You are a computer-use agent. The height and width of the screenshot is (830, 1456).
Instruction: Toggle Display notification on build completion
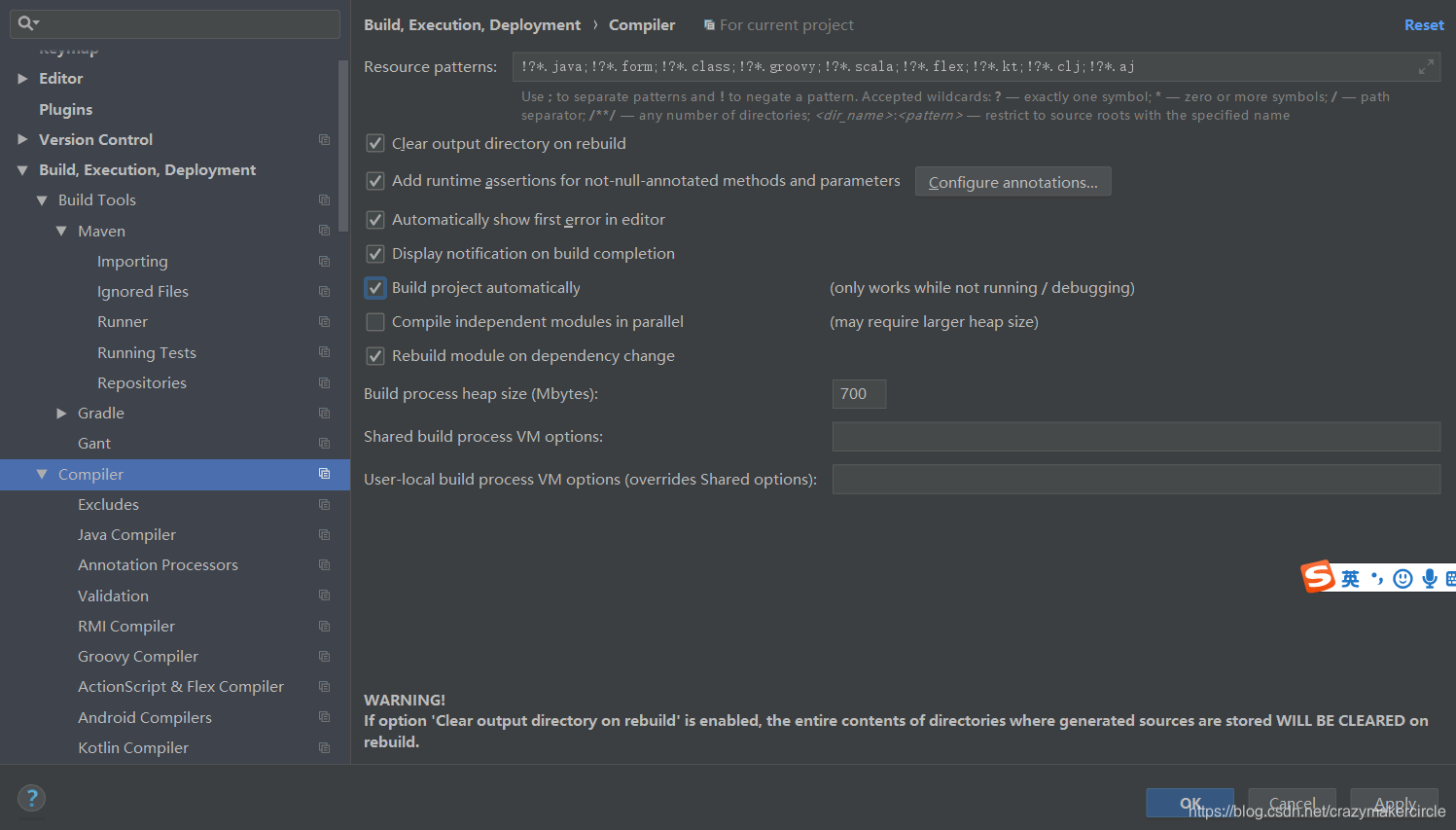[x=375, y=254]
